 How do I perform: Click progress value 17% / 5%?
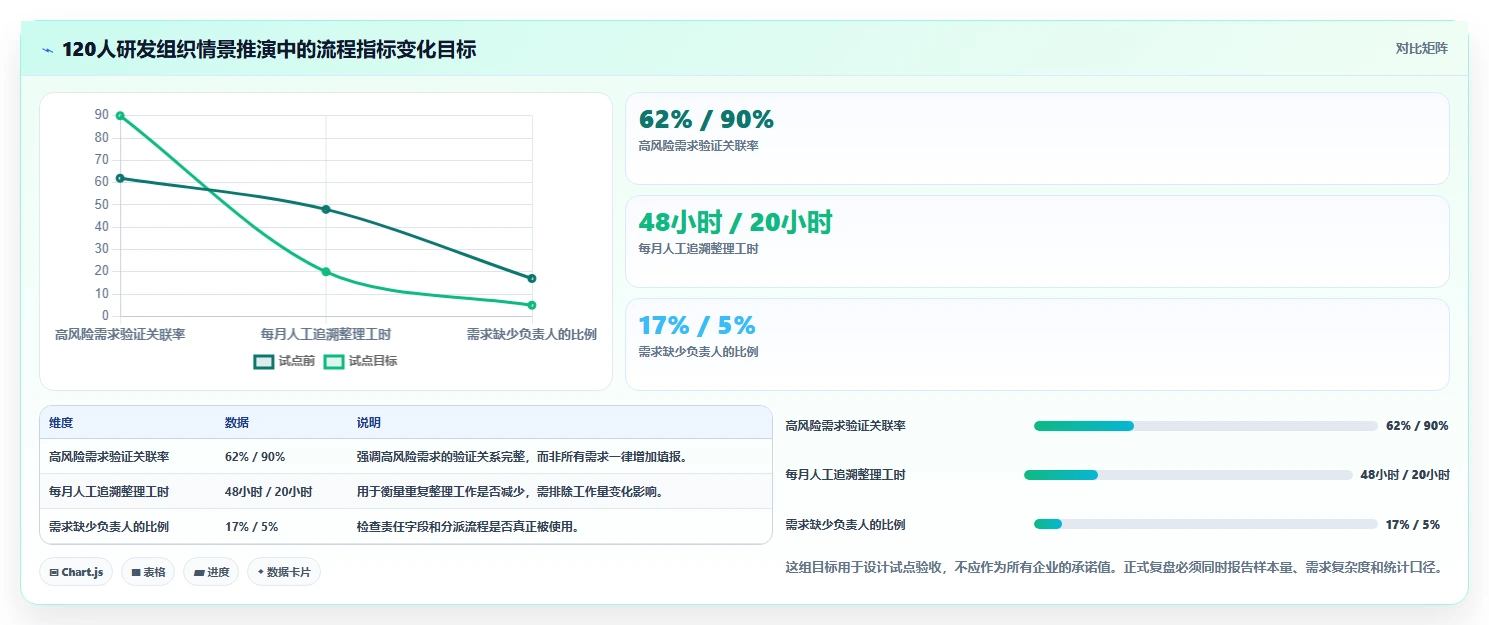click(1413, 524)
